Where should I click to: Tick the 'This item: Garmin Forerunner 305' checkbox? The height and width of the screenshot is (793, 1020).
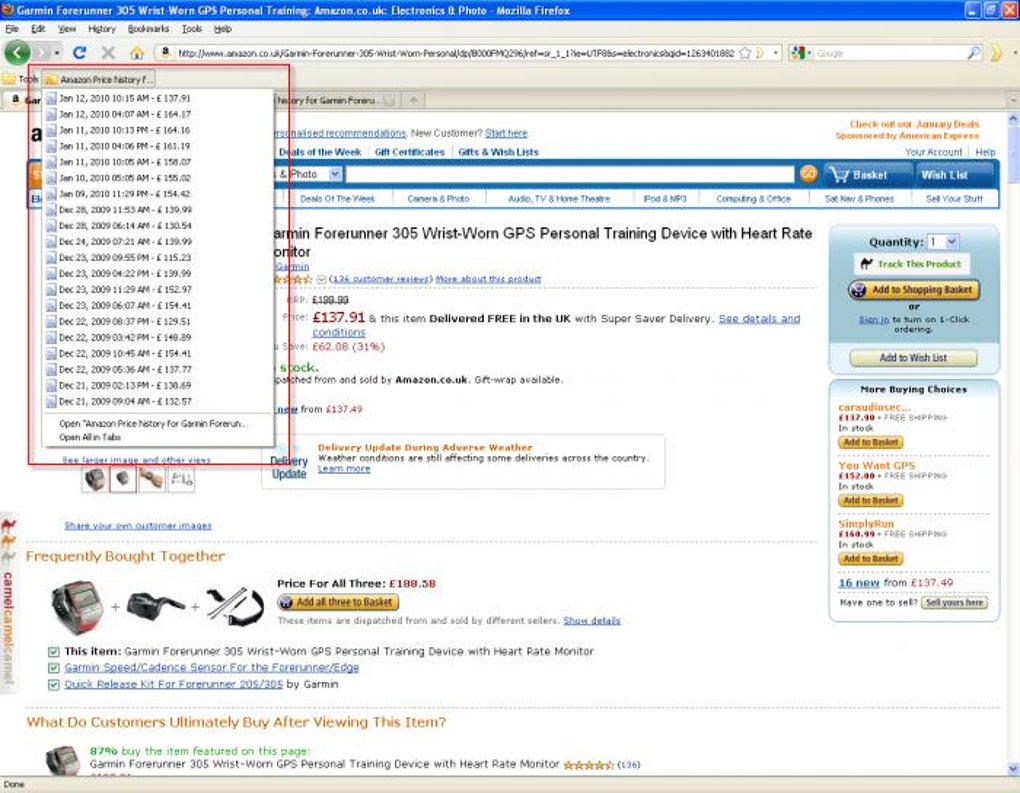click(x=54, y=651)
